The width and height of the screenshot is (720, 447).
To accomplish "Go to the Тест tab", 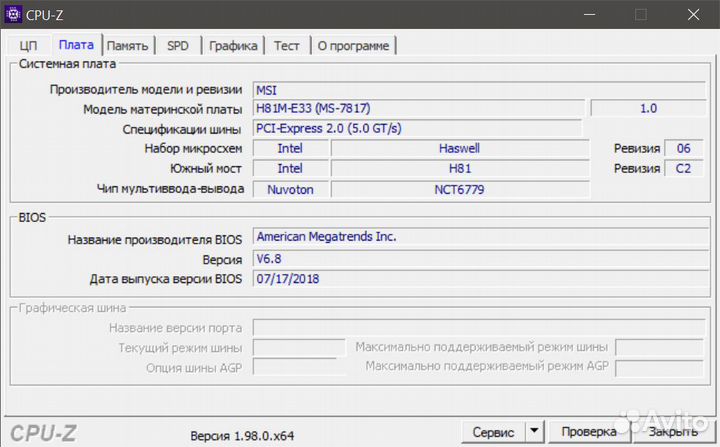I will pyautogui.click(x=287, y=46).
